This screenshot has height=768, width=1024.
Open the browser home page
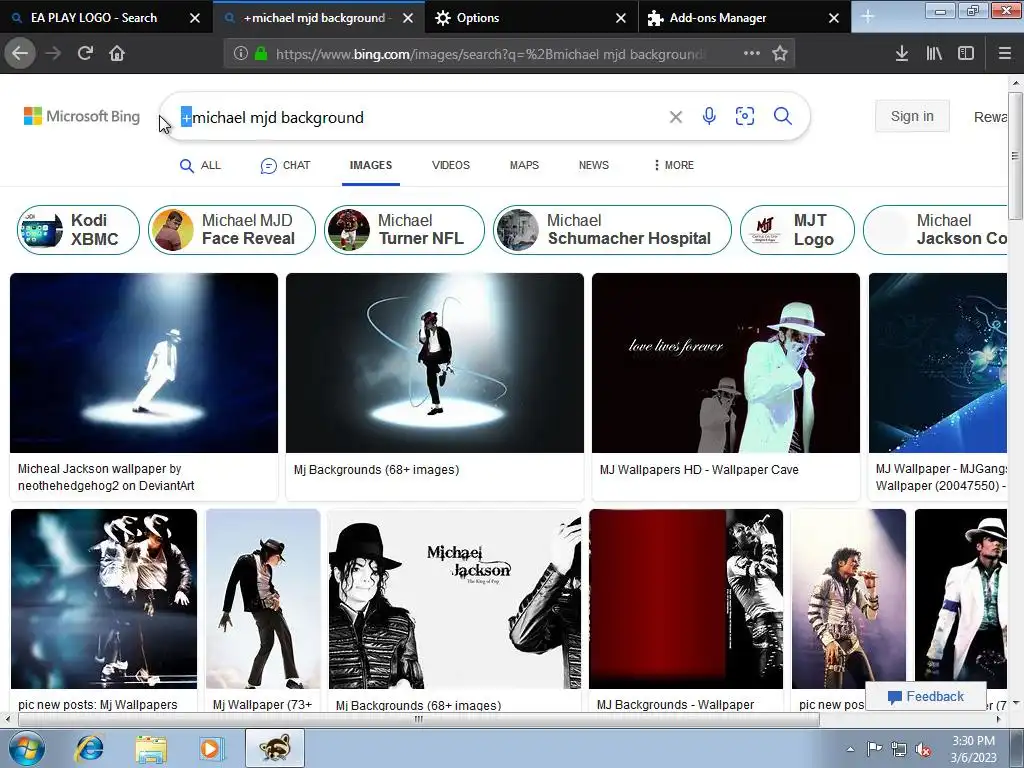(x=117, y=53)
